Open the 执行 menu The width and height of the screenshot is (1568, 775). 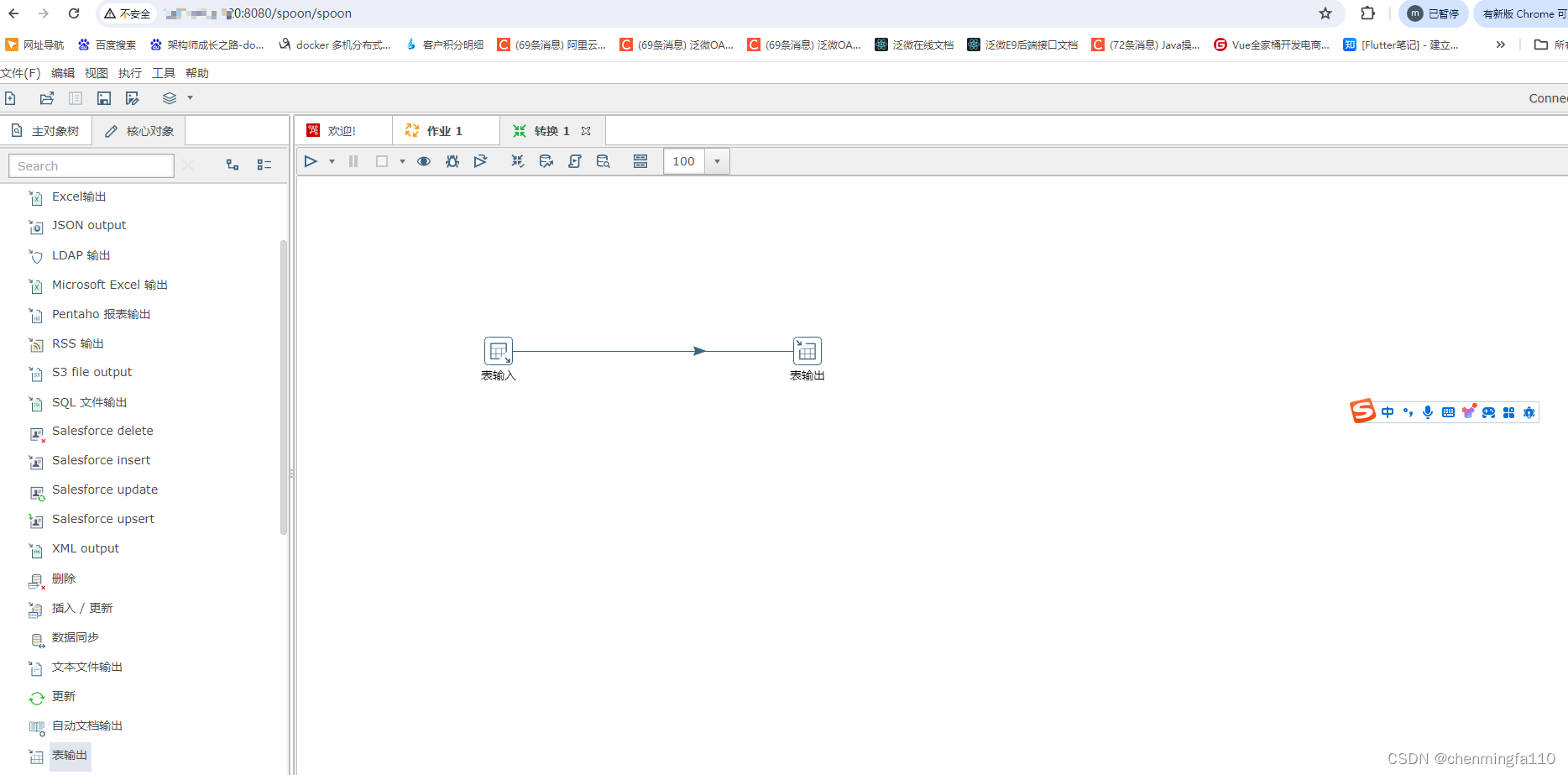(129, 73)
